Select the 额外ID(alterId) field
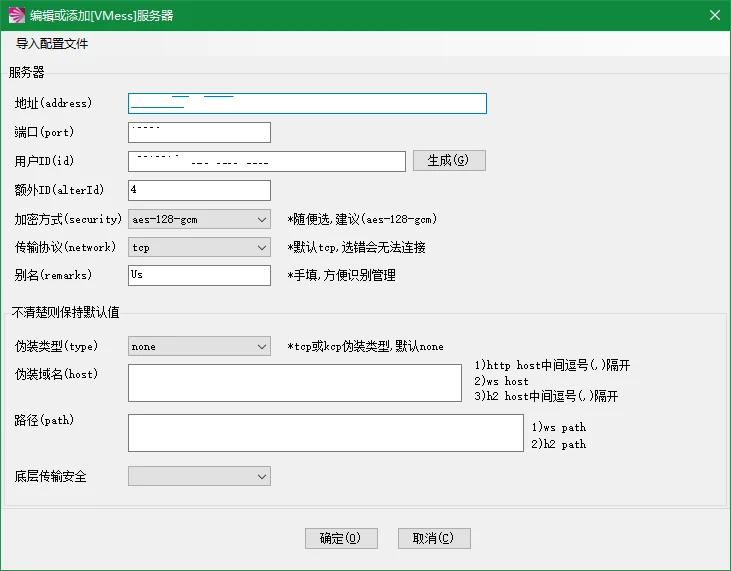 [199, 190]
